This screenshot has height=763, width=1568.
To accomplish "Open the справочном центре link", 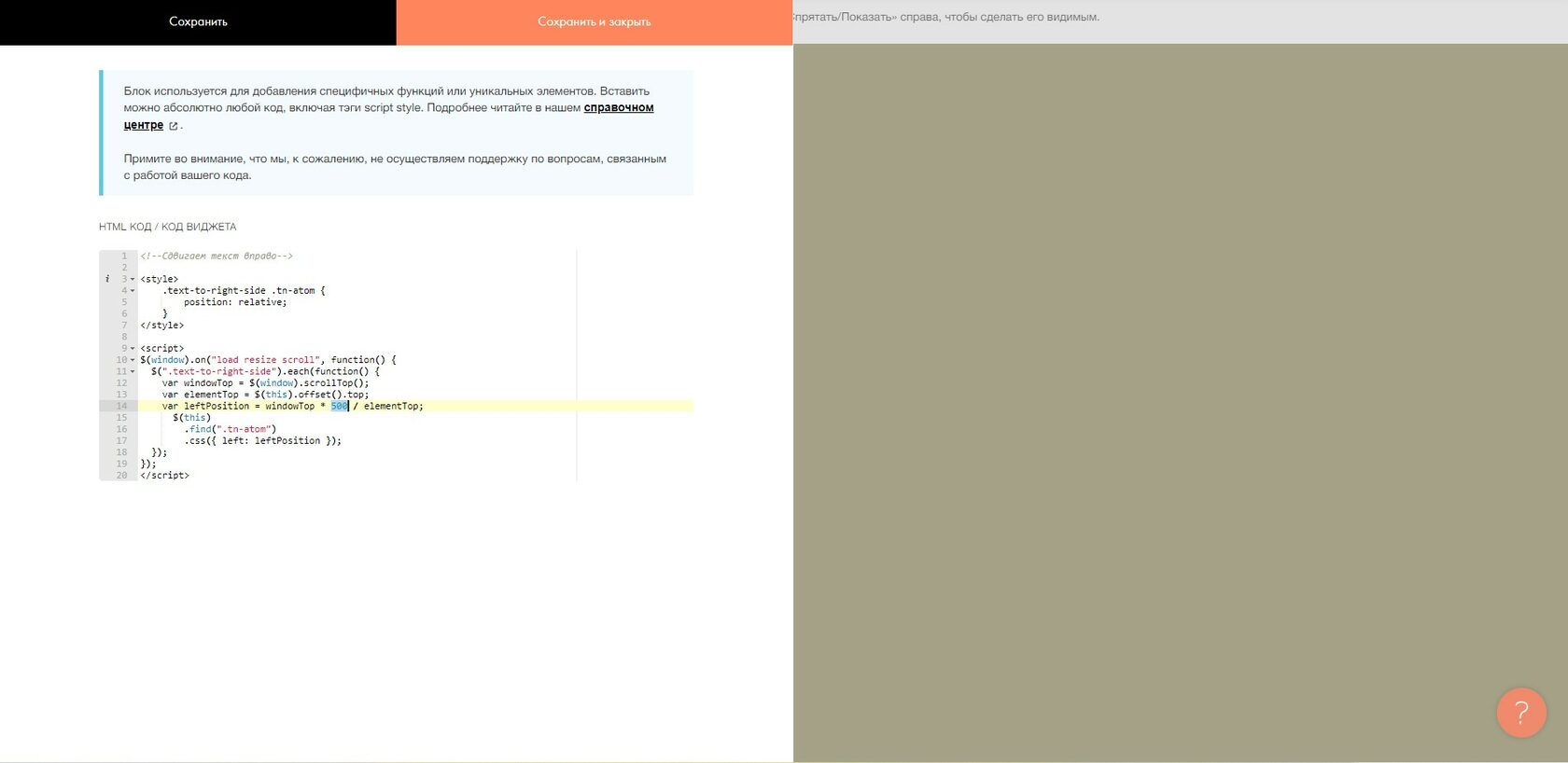I will tap(619, 108).
